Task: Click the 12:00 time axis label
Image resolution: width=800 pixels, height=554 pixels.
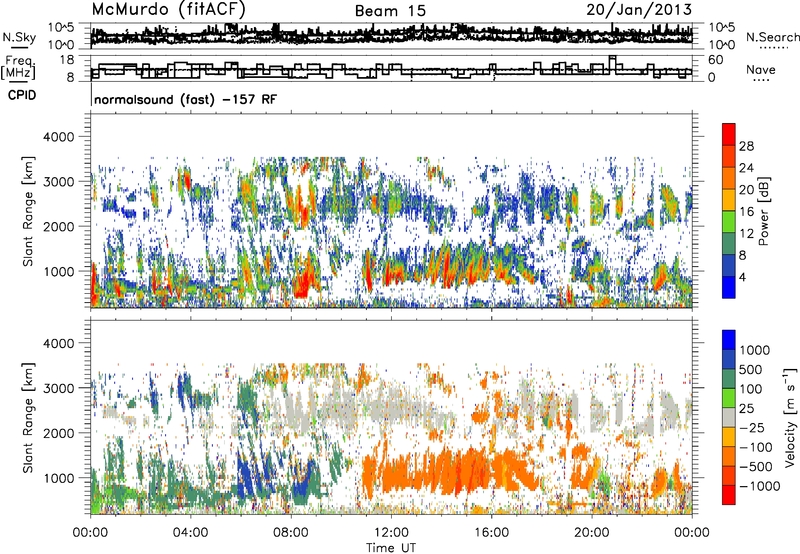Action: [x=391, y=533]
